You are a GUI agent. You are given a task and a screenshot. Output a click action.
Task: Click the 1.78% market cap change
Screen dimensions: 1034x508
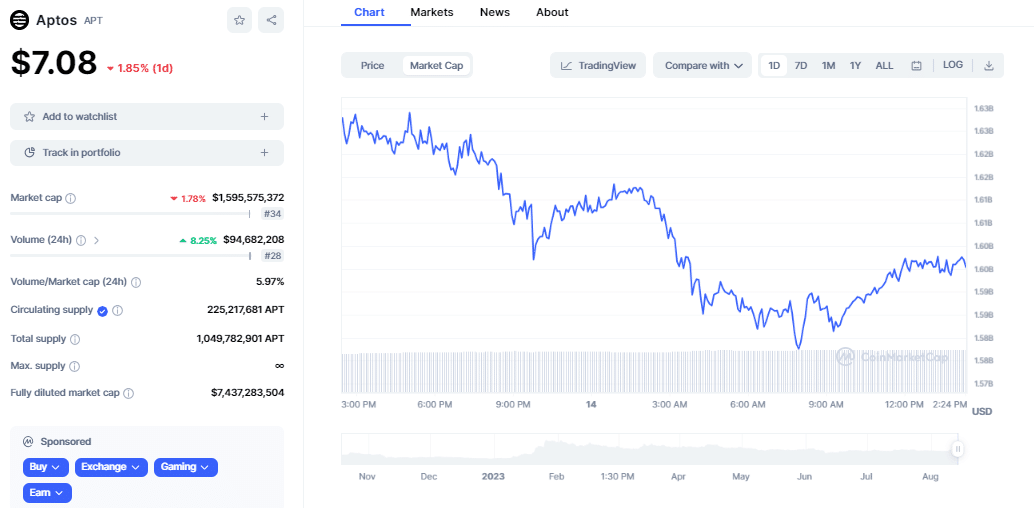click(x=189, y=198)
